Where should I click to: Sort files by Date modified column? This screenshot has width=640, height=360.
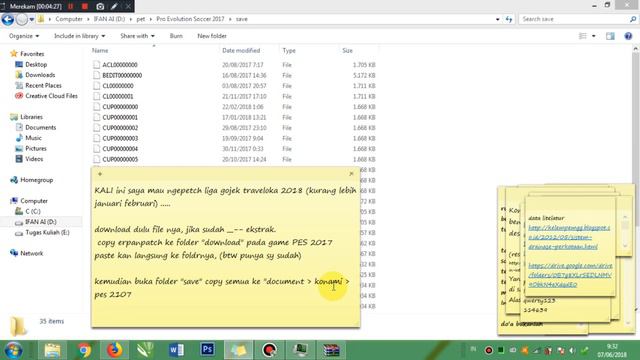tap(241, 51)
